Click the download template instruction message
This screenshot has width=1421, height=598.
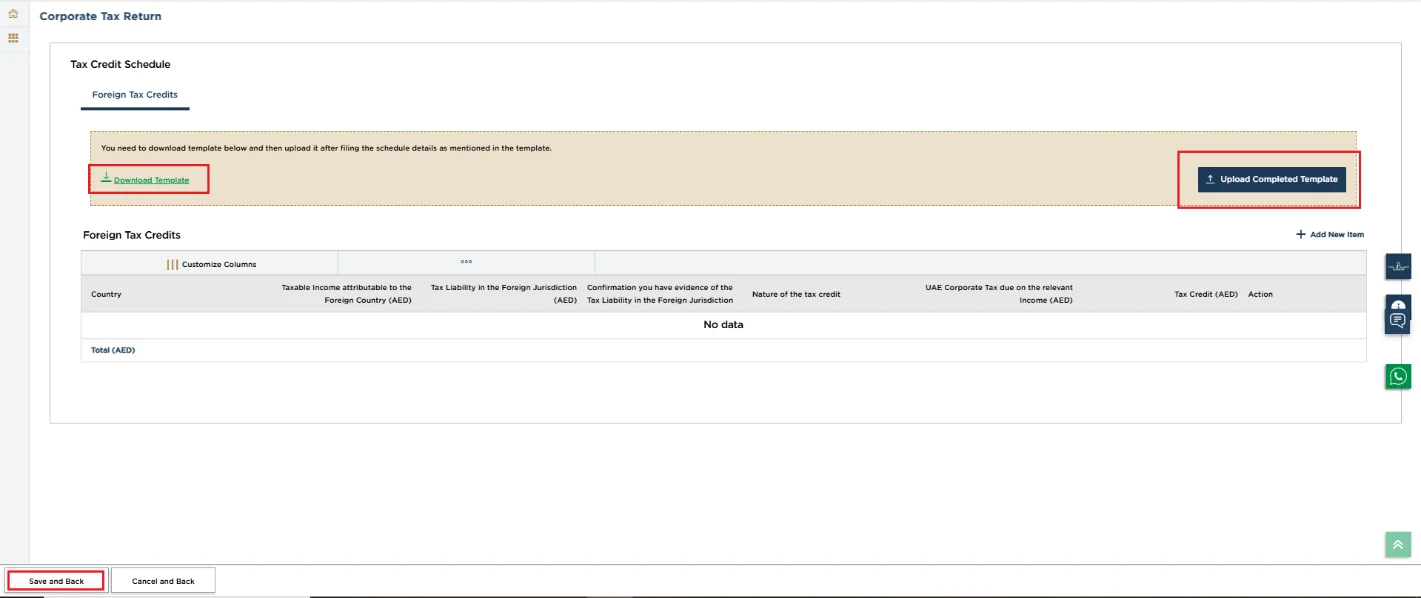(x=326, y=148)
